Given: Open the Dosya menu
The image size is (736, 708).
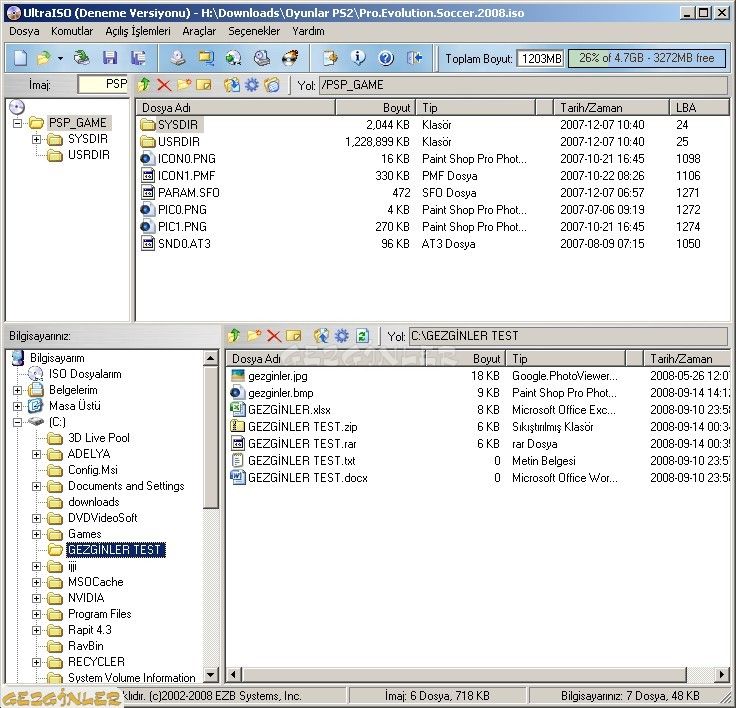Looking at the screenshot, I should [x=24, y=31].
